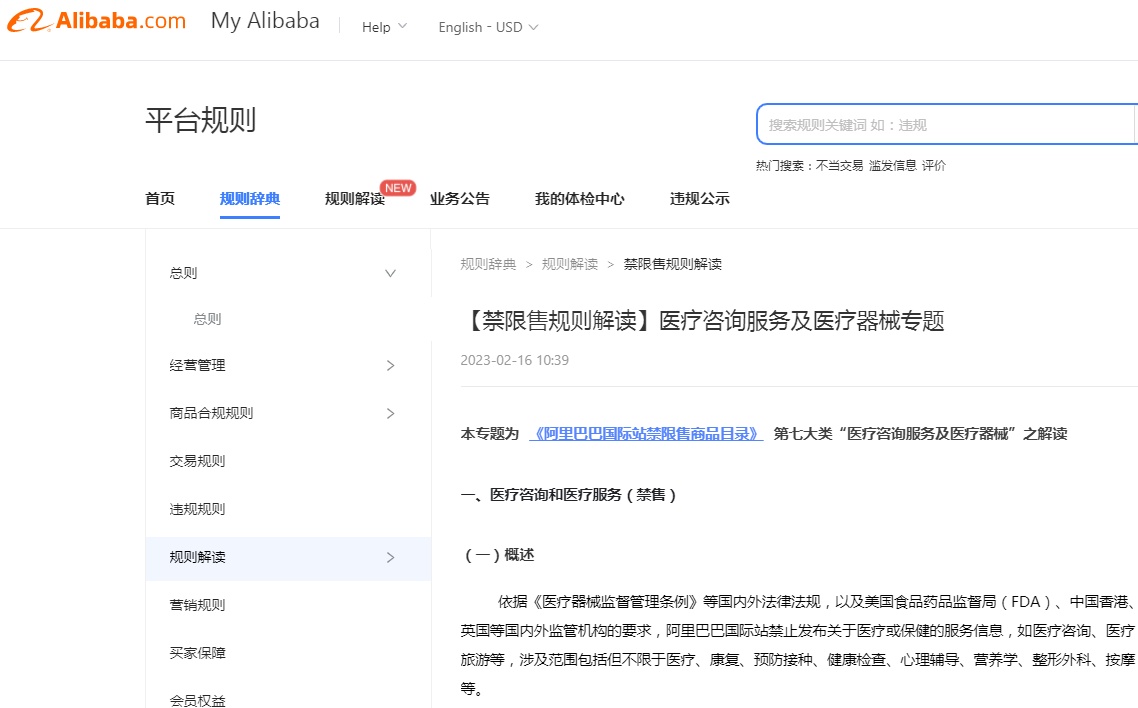
Task: Expand 商品合规规则 sidebar chevron
Action: pyautogui.click(x=390, y=413)
